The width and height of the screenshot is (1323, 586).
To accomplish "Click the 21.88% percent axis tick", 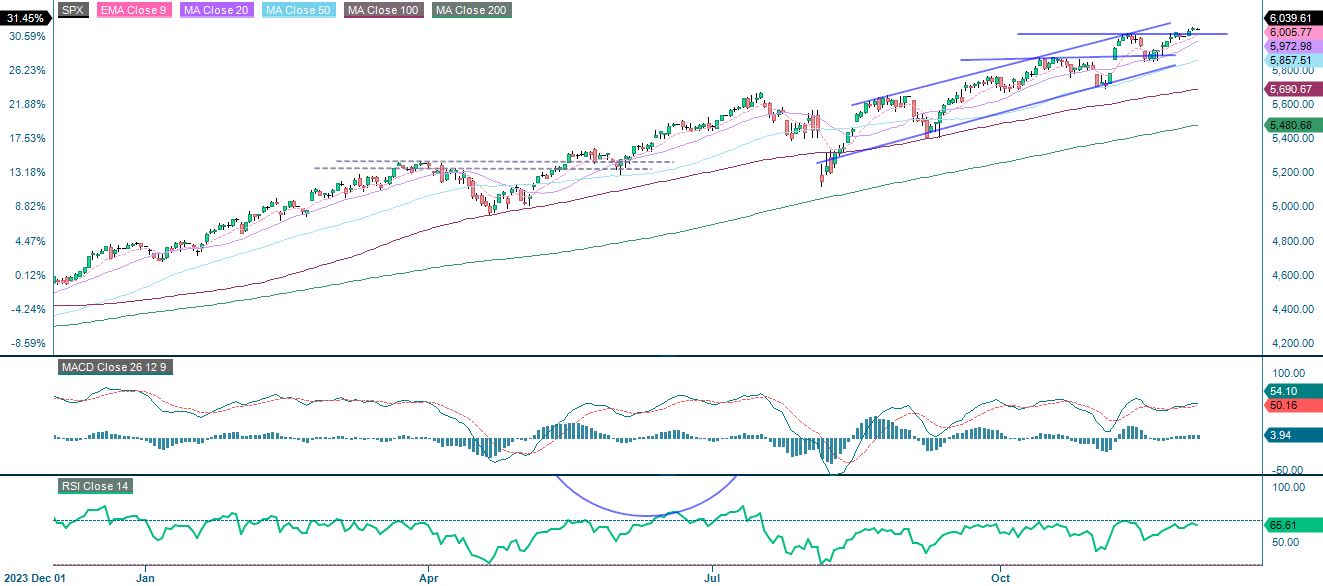I will point(26,104).
